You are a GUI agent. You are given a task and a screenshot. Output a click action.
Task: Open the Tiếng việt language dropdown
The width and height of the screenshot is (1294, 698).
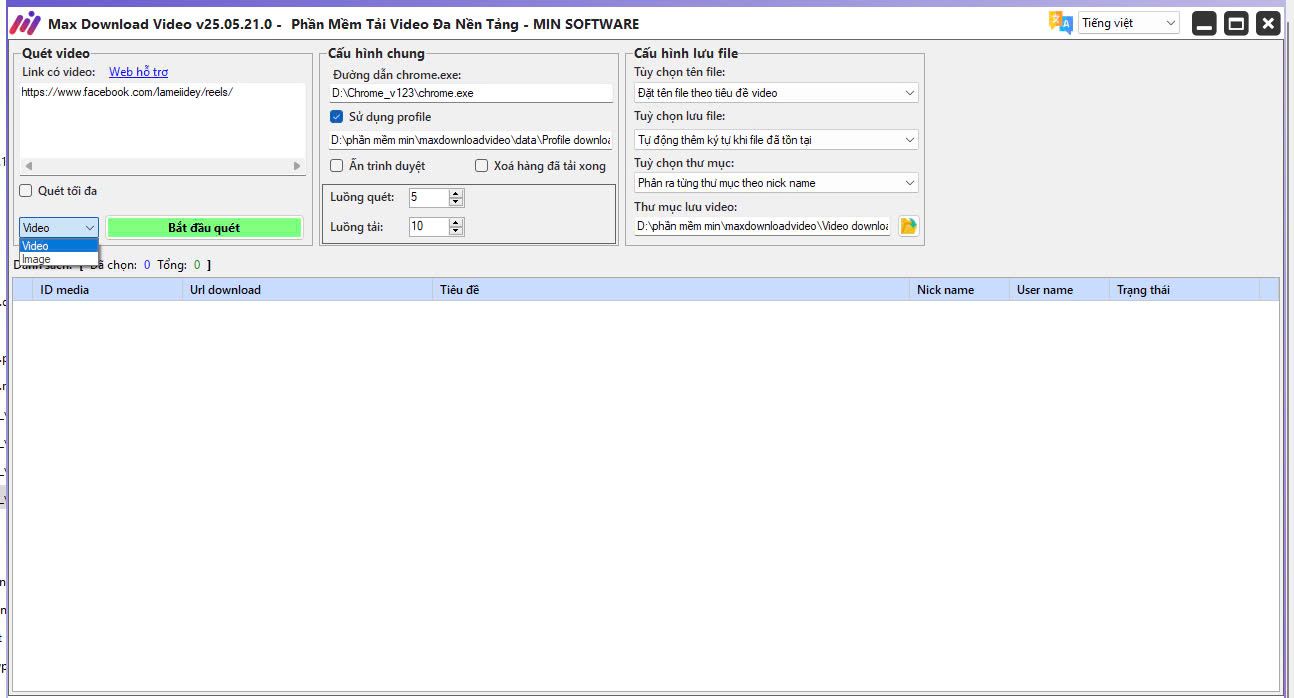point(1128,23)
